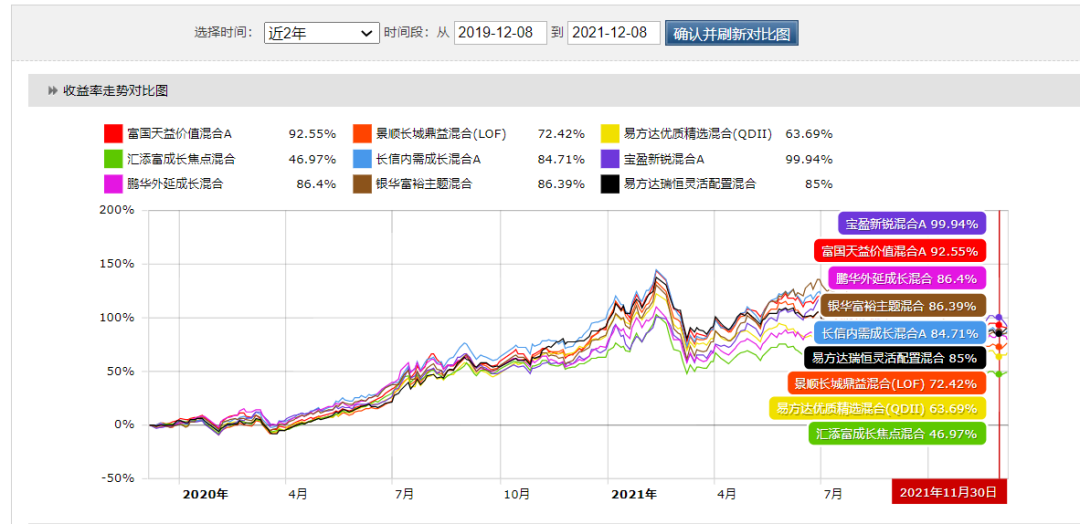Click the 85% return value in legend

click(x=820, y=184)
